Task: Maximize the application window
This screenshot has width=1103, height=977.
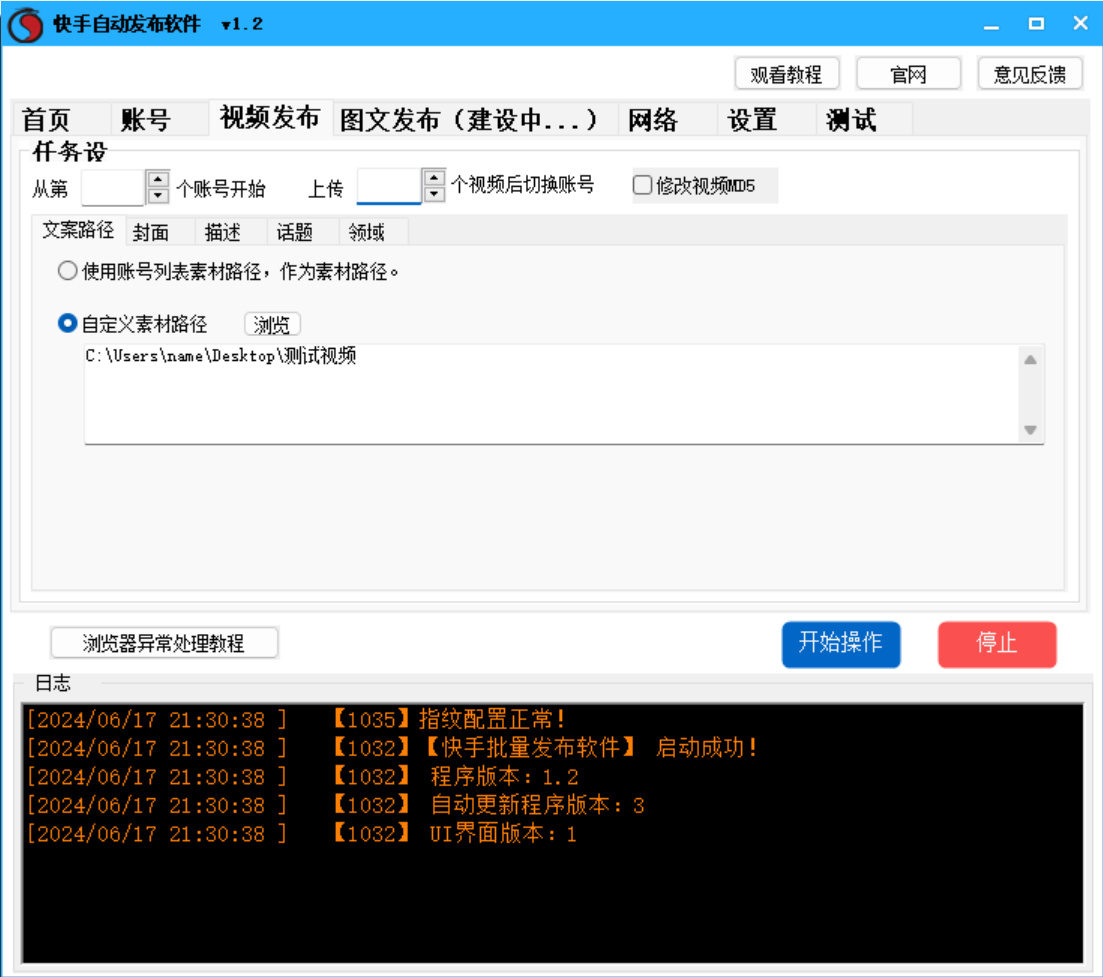Action: [x=1036, y=24]
